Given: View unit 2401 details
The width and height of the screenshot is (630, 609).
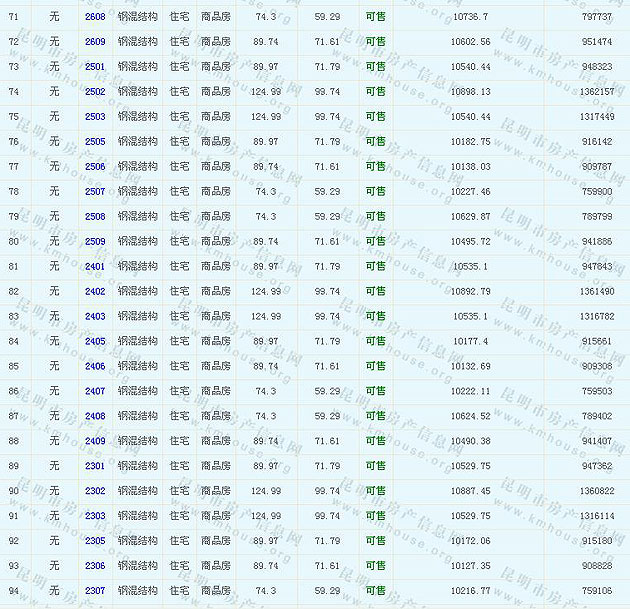Looking at the screenshot, I should [95, 267].
